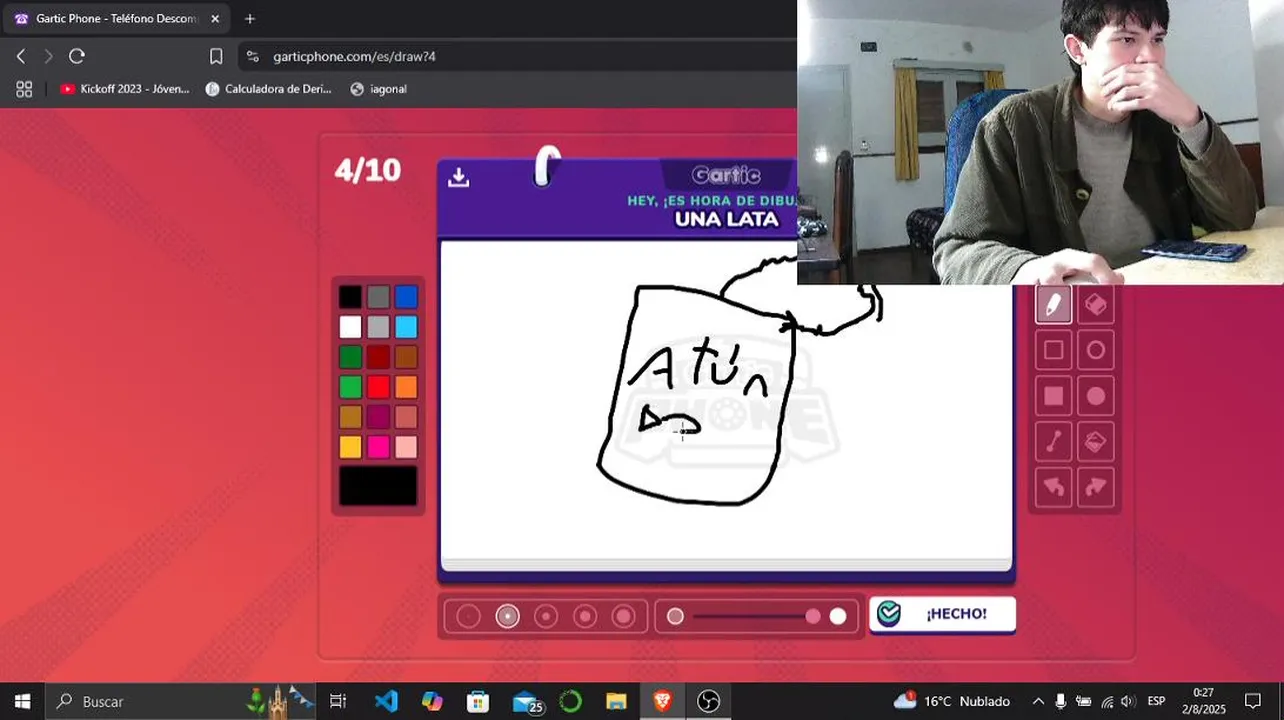Viewport: 1284px width, 720px height.
Task: Reload the current page
Action: pos(77,56)
